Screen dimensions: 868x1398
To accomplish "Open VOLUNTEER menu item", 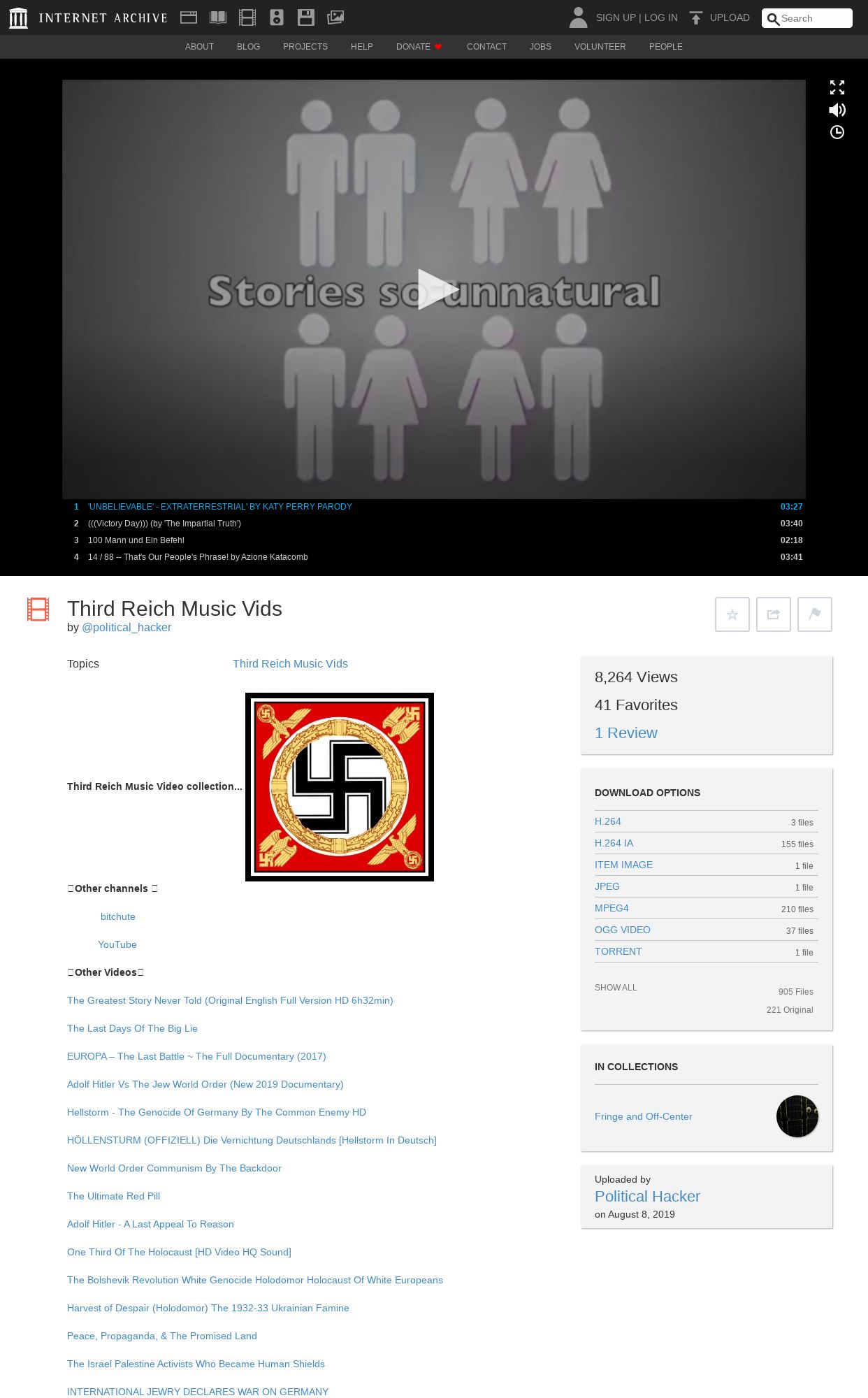I will click(x=600, y=47).
